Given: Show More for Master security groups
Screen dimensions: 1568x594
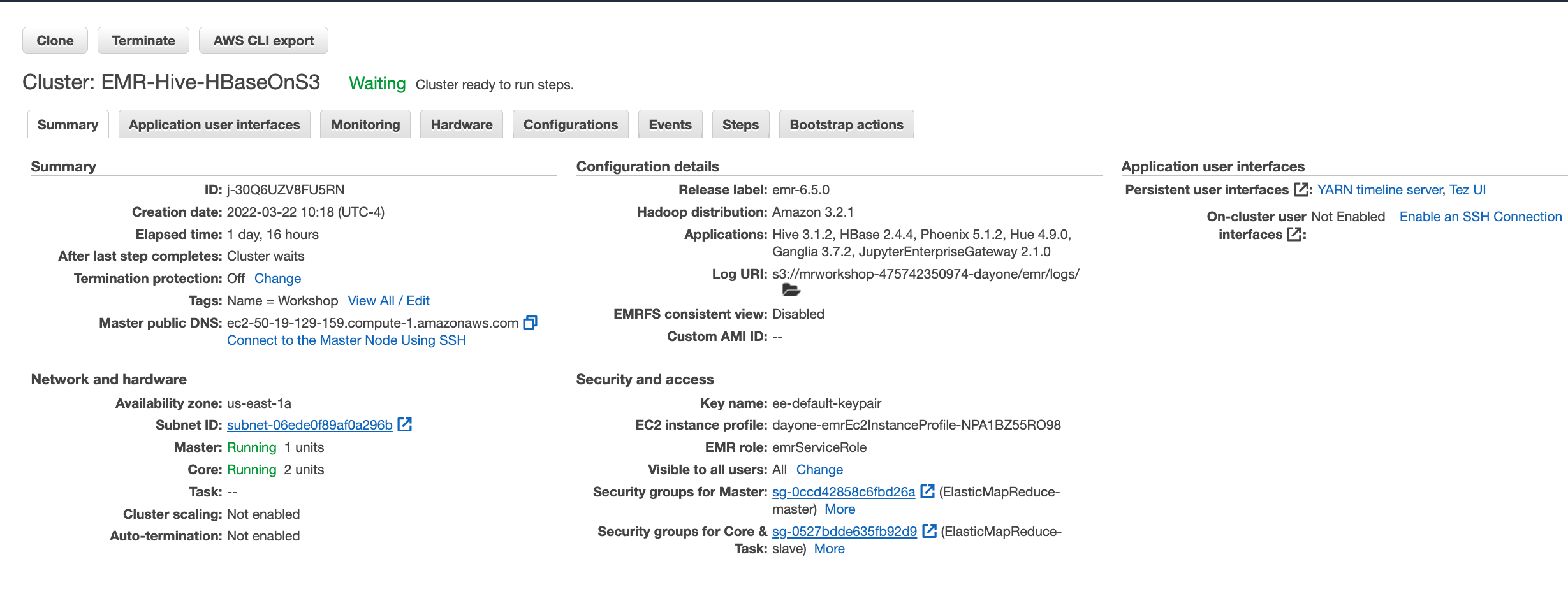Looking at the screenshot, I should 840,509.
